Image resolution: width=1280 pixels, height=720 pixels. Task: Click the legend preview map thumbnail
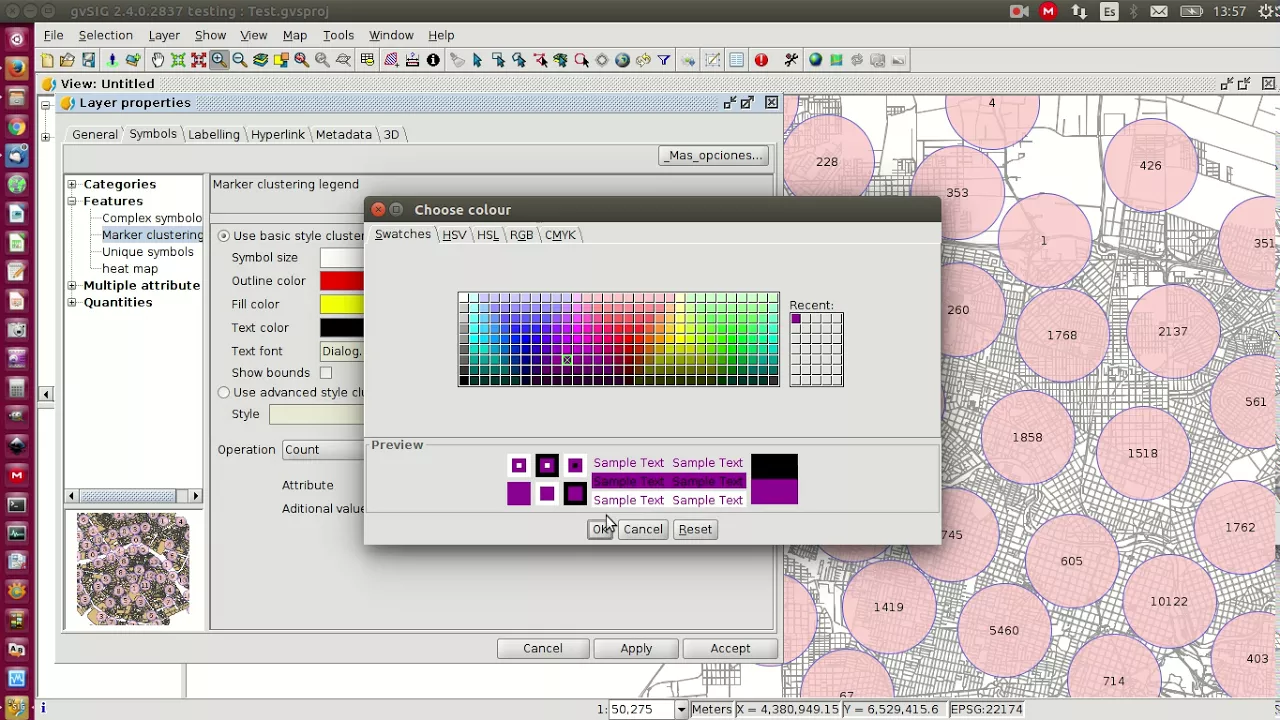133,568
